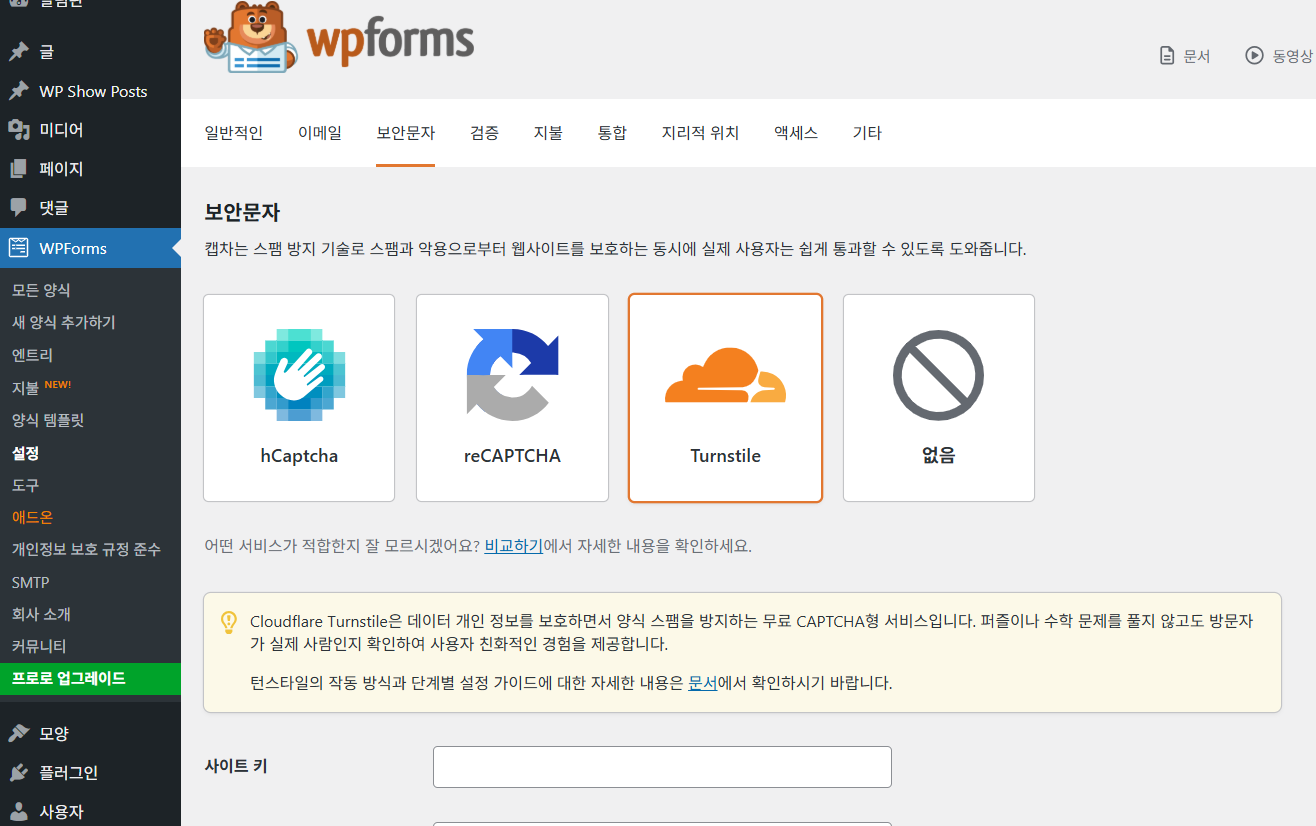Viewport: 1316px width, 826px height.
Task: Open the 플러그인 plugins menu
Action: [x=90, y=772]
